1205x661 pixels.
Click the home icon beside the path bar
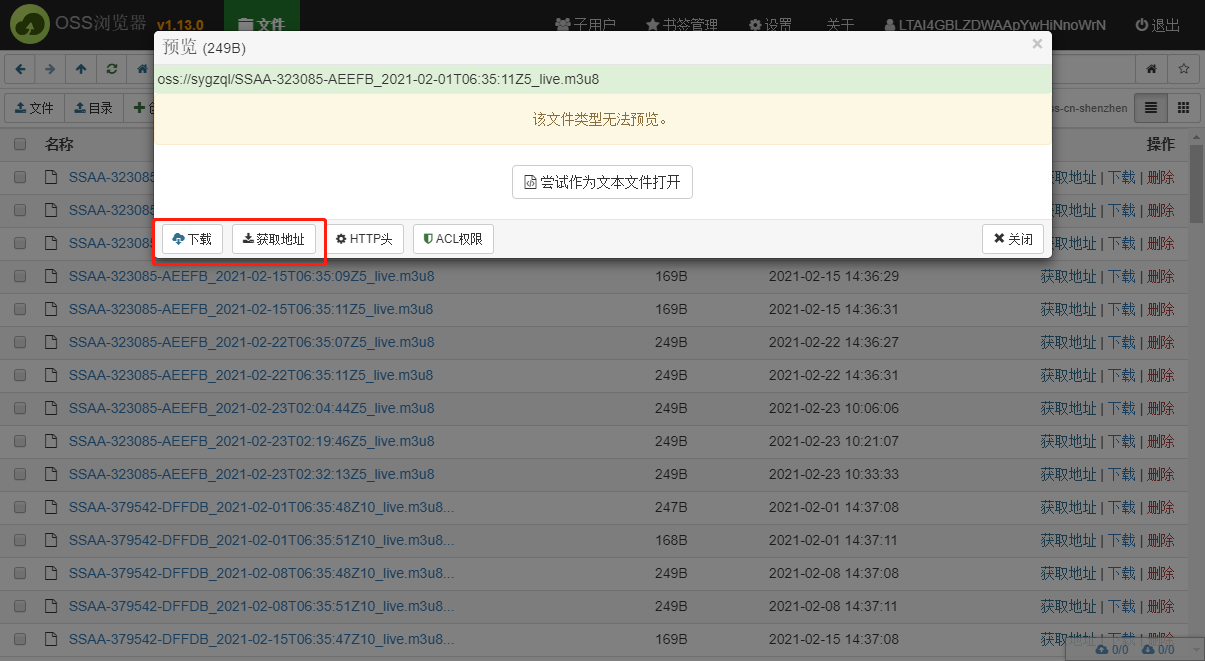(1151, 69)
